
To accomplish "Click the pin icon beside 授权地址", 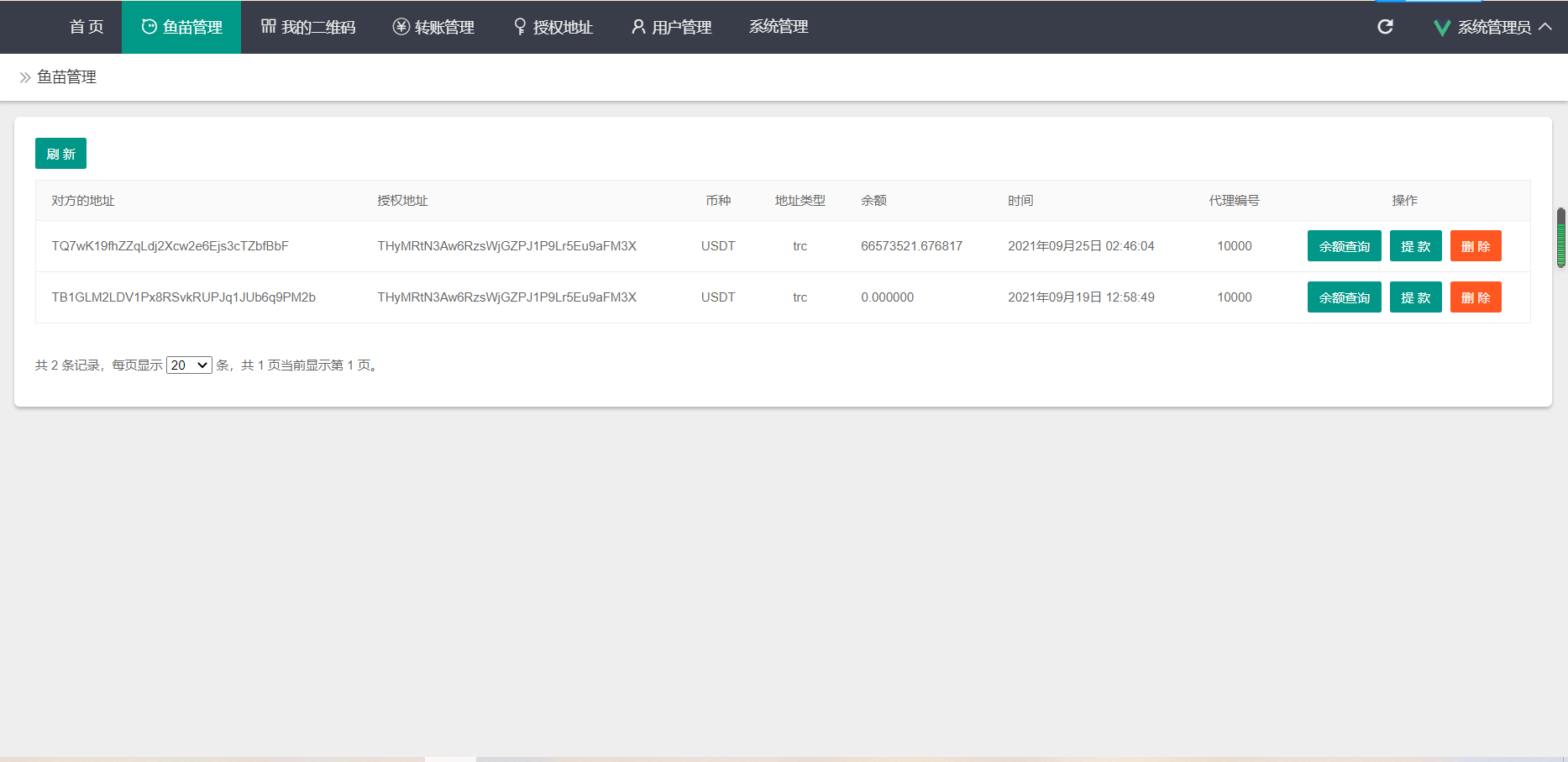I will [x=520, y=27].
